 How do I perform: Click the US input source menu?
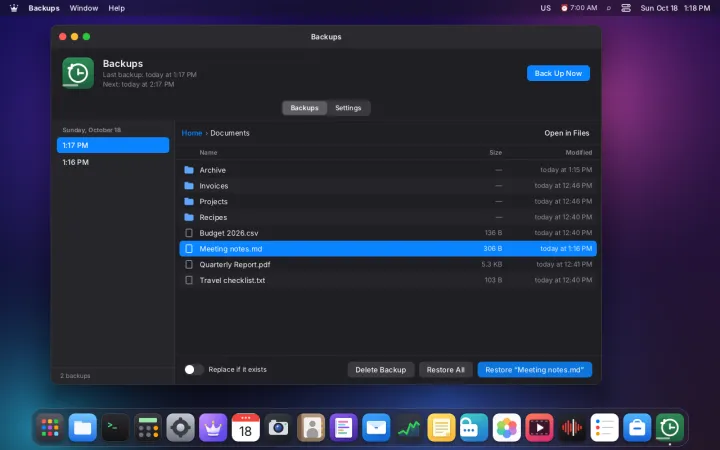pos(546,8)
